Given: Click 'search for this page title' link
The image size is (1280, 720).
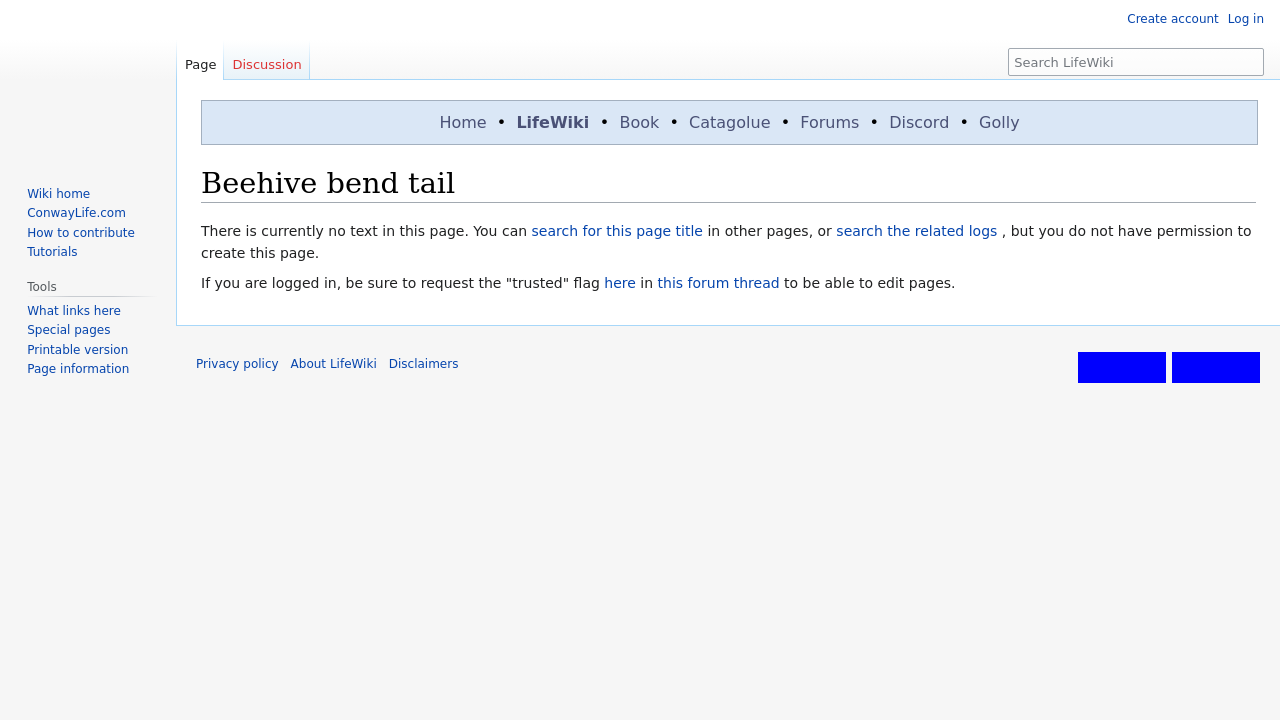Looking at the screenshot, I should tap(616, 231).
